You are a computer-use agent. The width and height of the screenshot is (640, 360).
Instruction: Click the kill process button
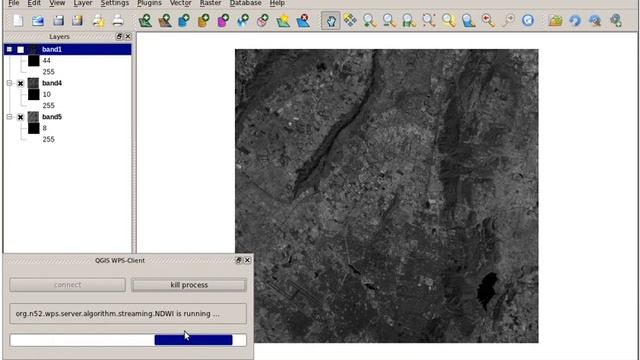(x=189, y=285)
